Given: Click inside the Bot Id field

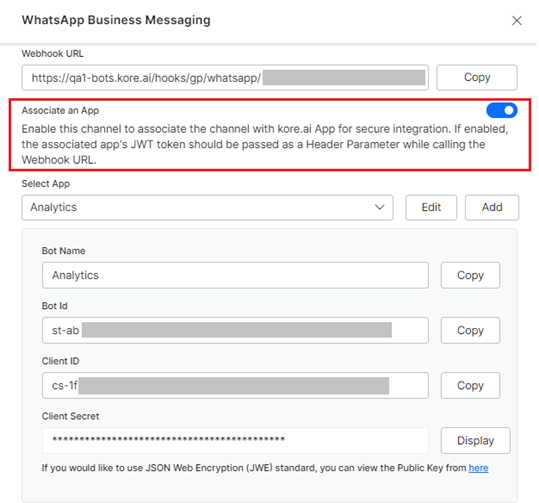Looking at the screenshot, I should (x=235, y=330).
